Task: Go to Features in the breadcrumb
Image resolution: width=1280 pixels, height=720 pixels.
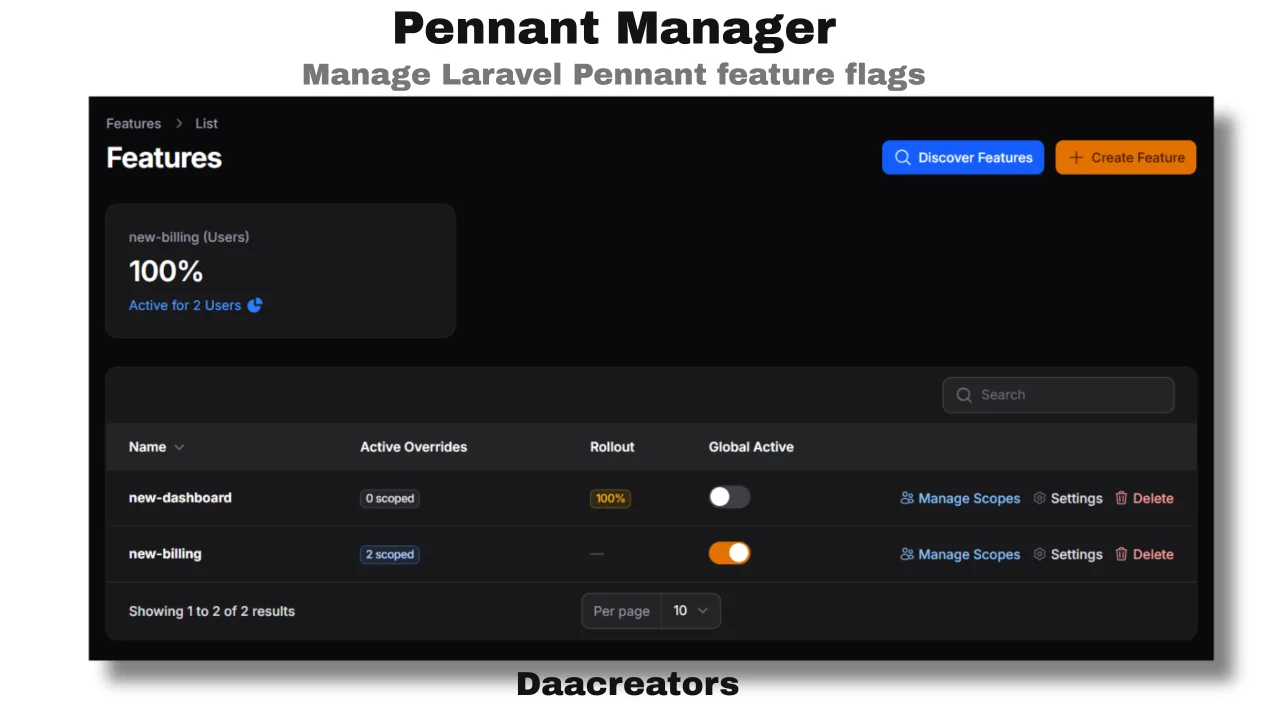Action: 133,124
